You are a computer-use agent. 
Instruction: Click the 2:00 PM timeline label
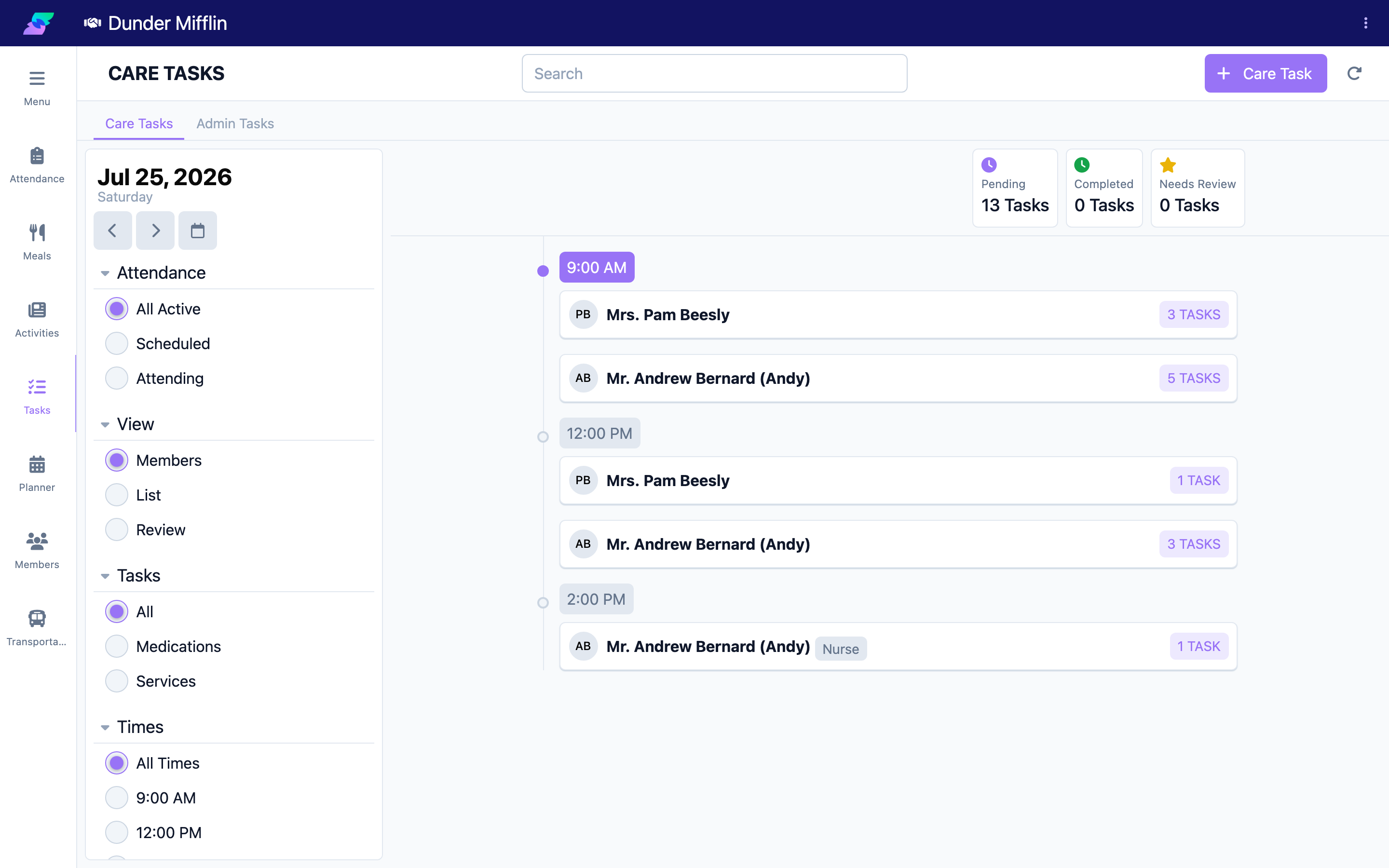[596, 599]
